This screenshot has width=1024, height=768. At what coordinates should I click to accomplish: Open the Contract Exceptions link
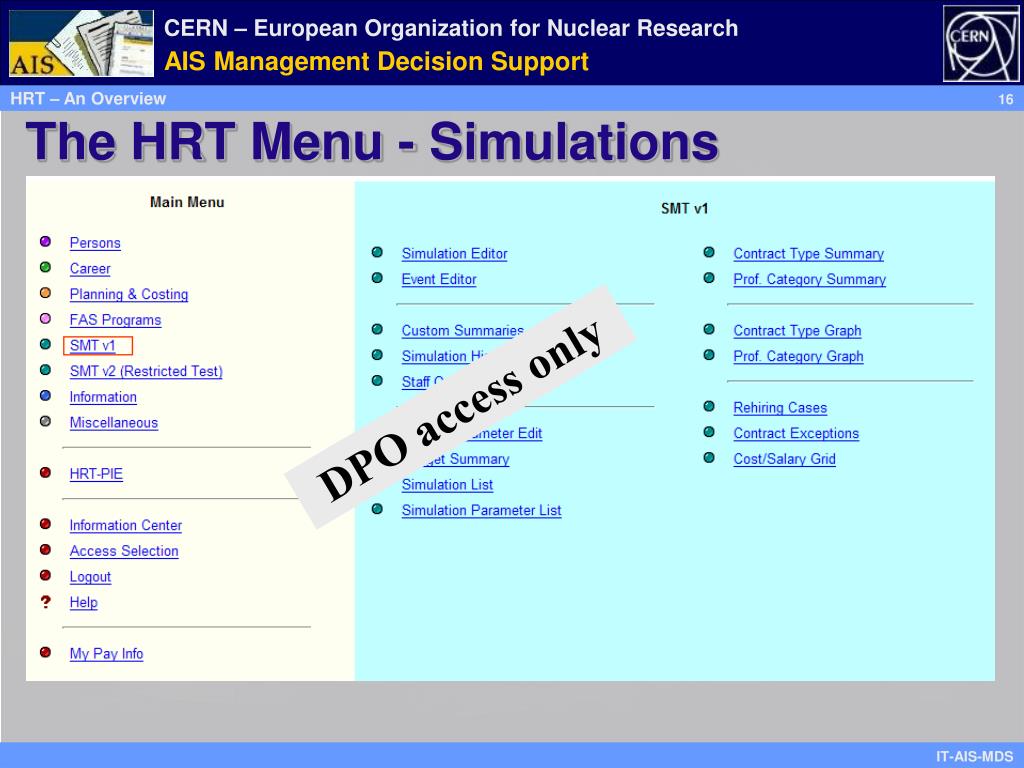click(x=796, y=434)
